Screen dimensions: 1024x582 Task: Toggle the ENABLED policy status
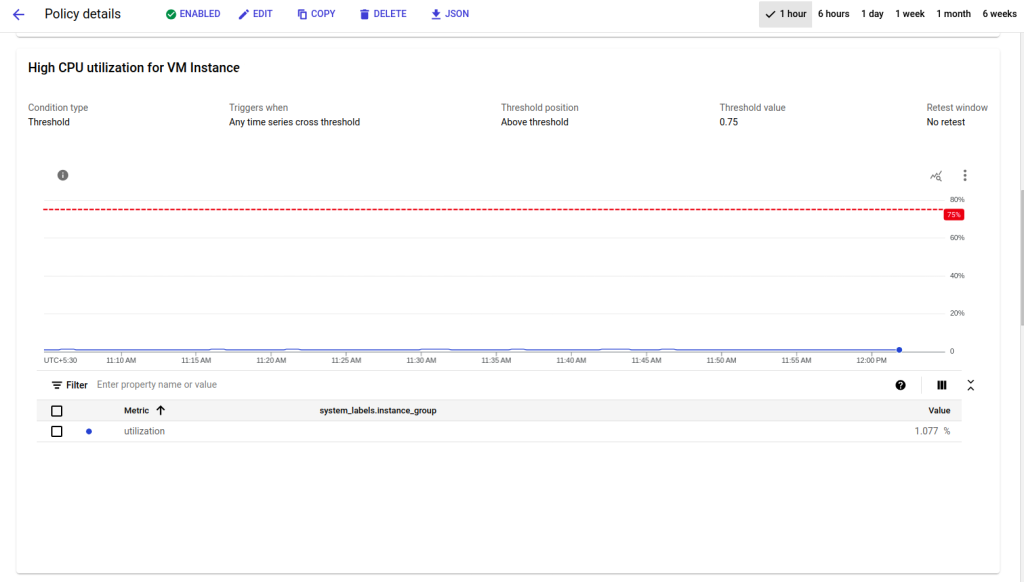pyautogui.click(x=193, y=14)
